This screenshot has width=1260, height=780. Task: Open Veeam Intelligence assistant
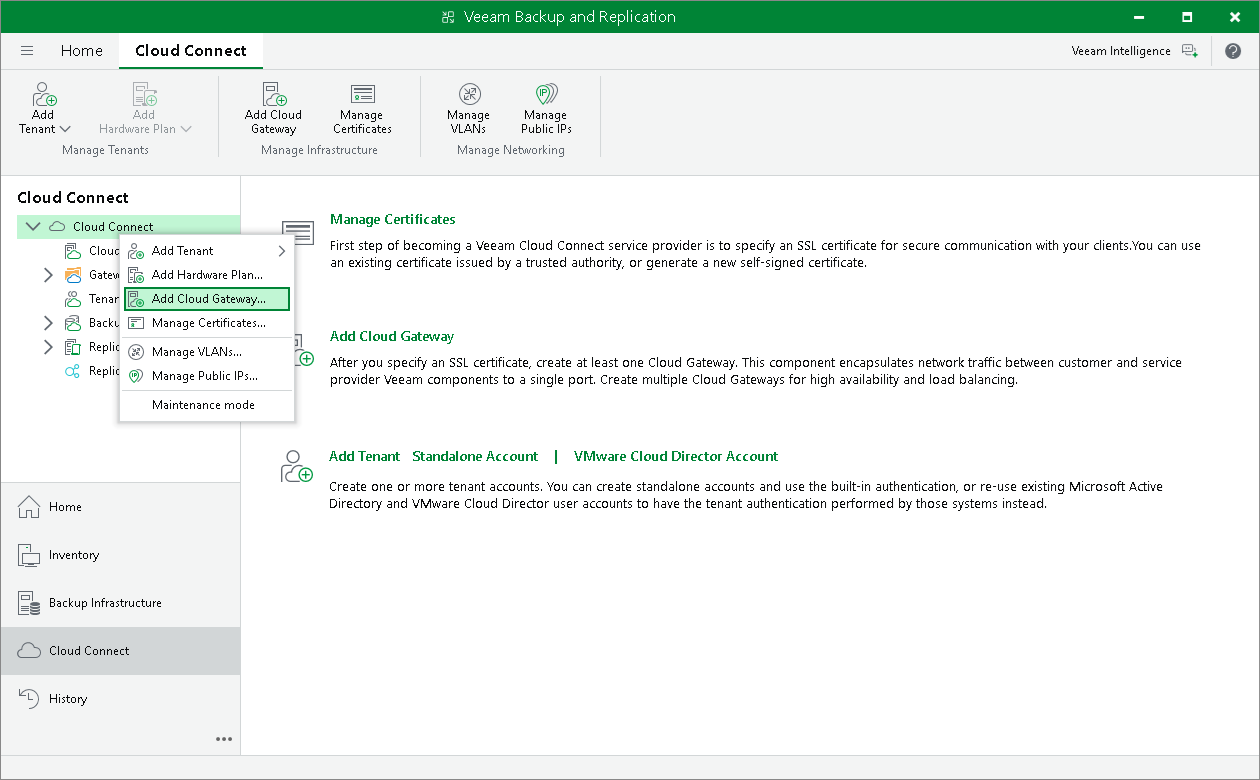(x=1133, y=51)
